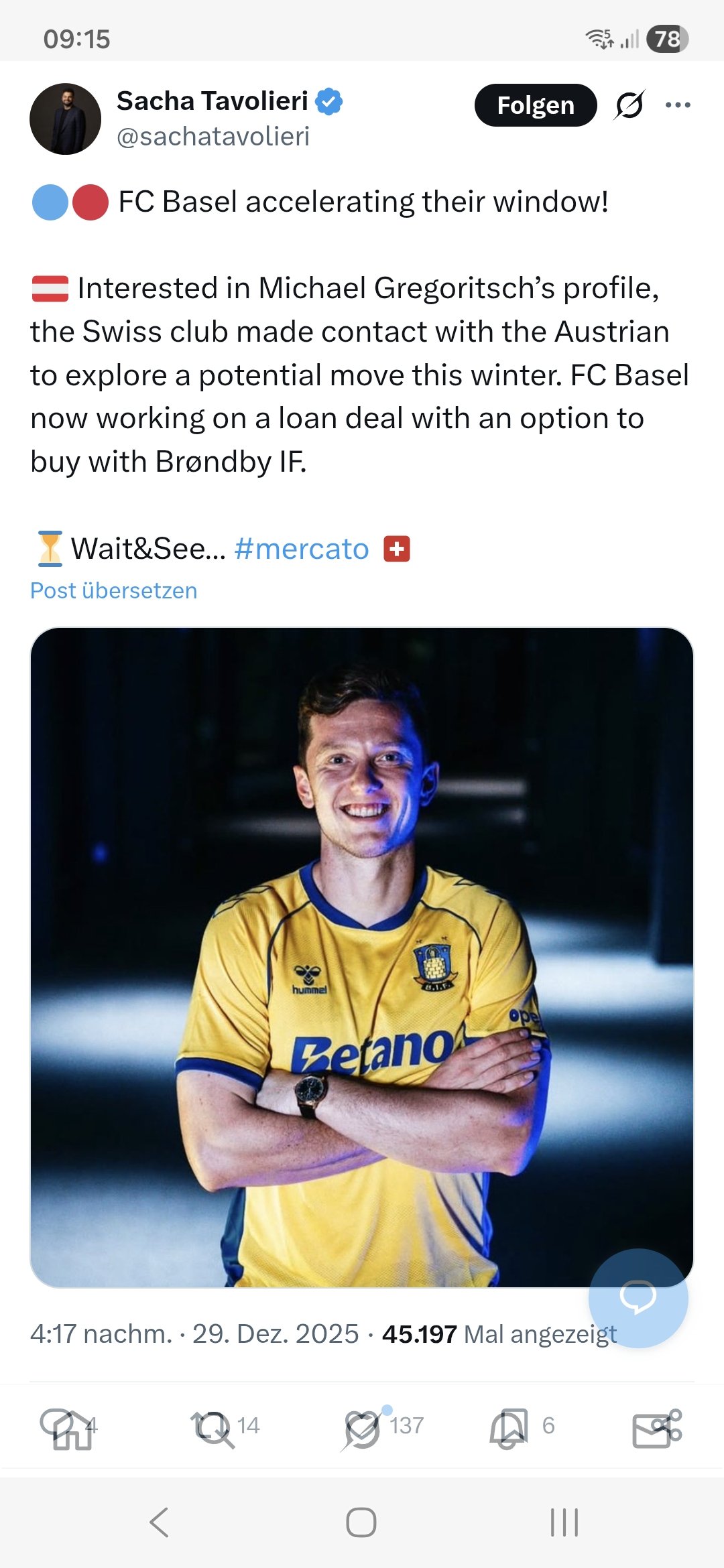Open the @sachatavolieri handle

(x=213, y=137)
